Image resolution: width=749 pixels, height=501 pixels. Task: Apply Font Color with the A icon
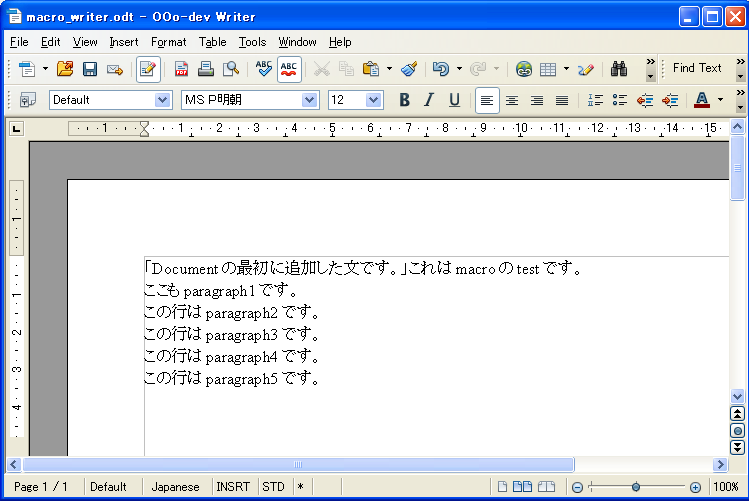pyautogui.click(x=702, y=100)
